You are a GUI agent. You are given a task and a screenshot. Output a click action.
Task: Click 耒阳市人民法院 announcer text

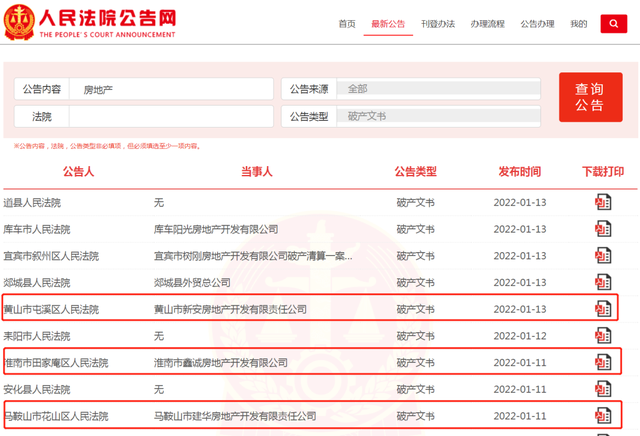pyautogui.click(x=37, y=336)
